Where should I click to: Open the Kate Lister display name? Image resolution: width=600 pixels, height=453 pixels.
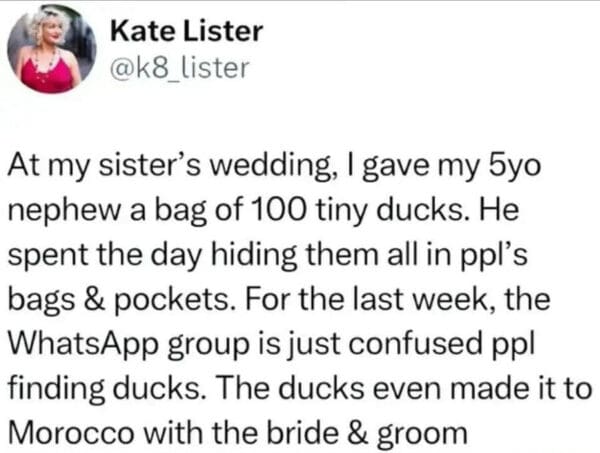coord(185,31)
